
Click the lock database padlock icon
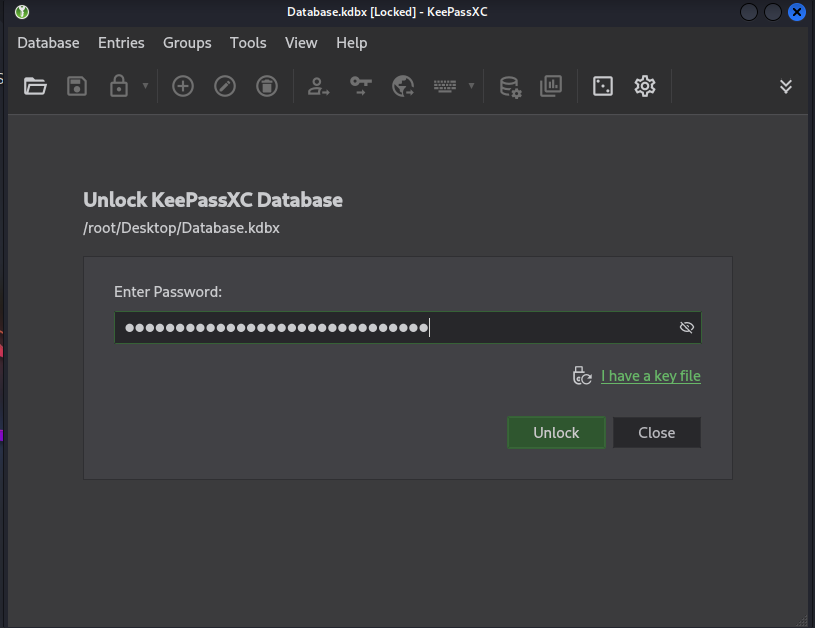(x=119, y=86)
